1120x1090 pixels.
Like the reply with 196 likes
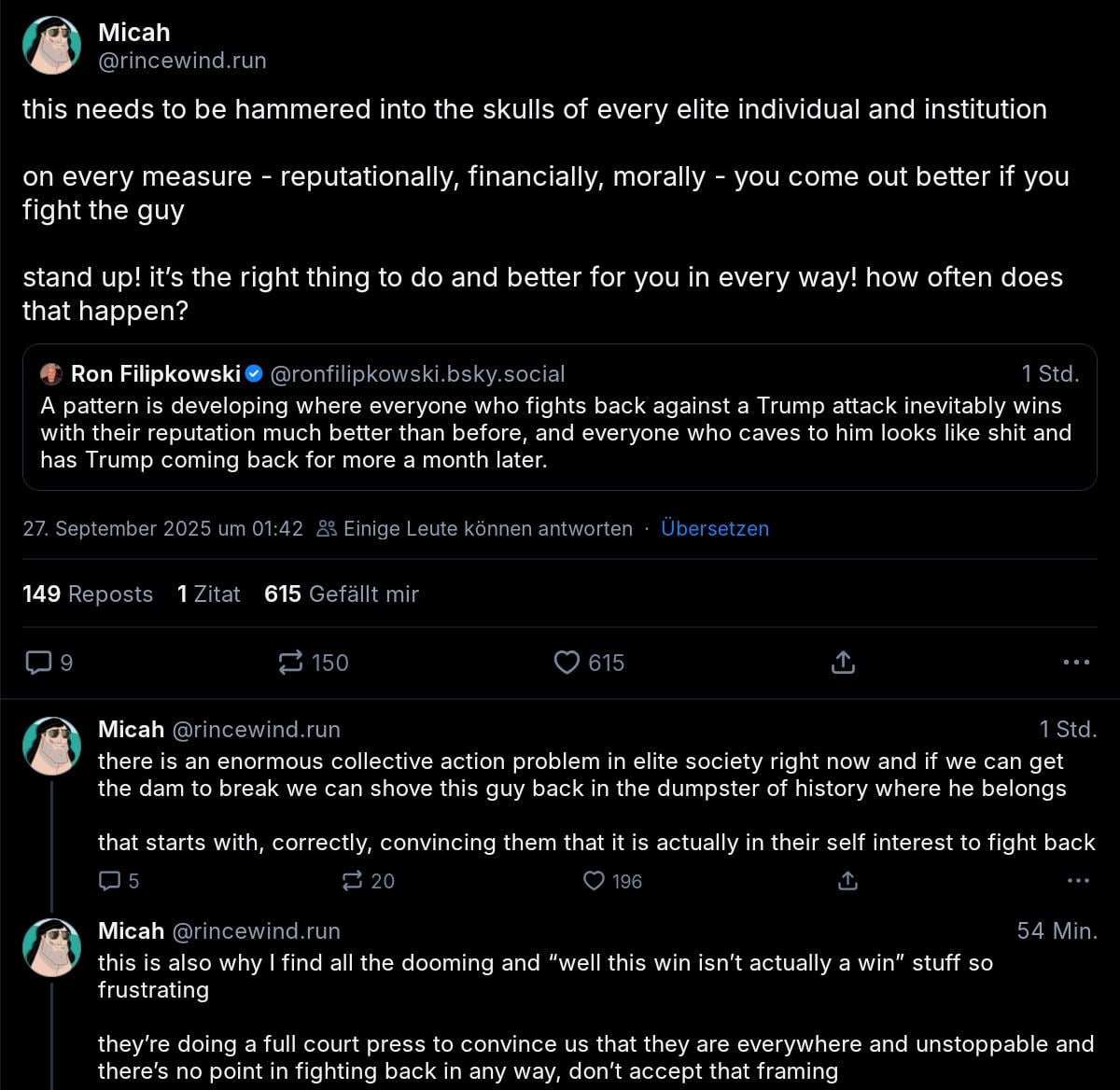click(x=613, y=881)
